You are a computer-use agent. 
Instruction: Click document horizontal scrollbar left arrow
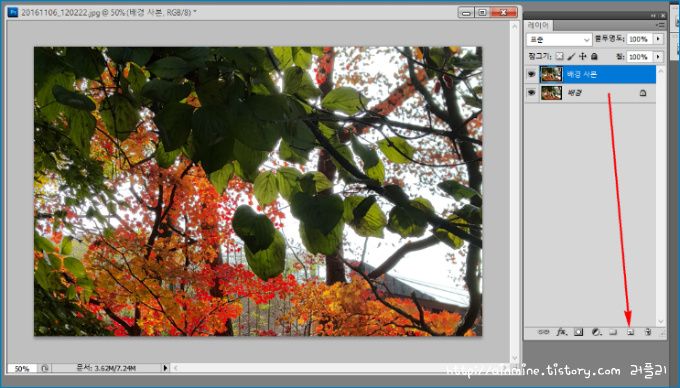(x=176, y=368)
